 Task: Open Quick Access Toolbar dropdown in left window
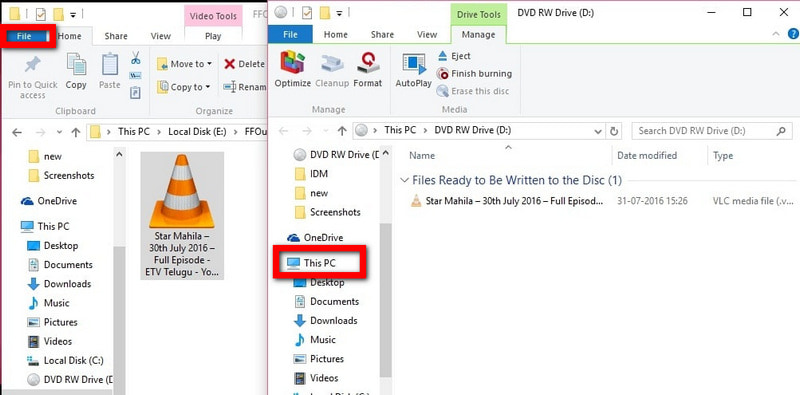(73, 15)
